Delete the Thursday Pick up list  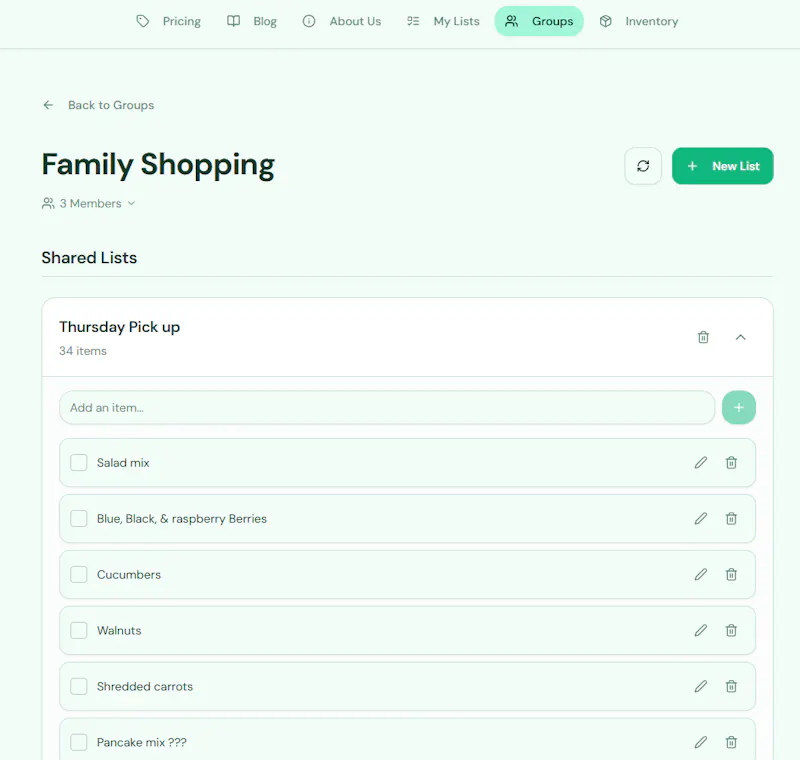click(x=703, y=337)
